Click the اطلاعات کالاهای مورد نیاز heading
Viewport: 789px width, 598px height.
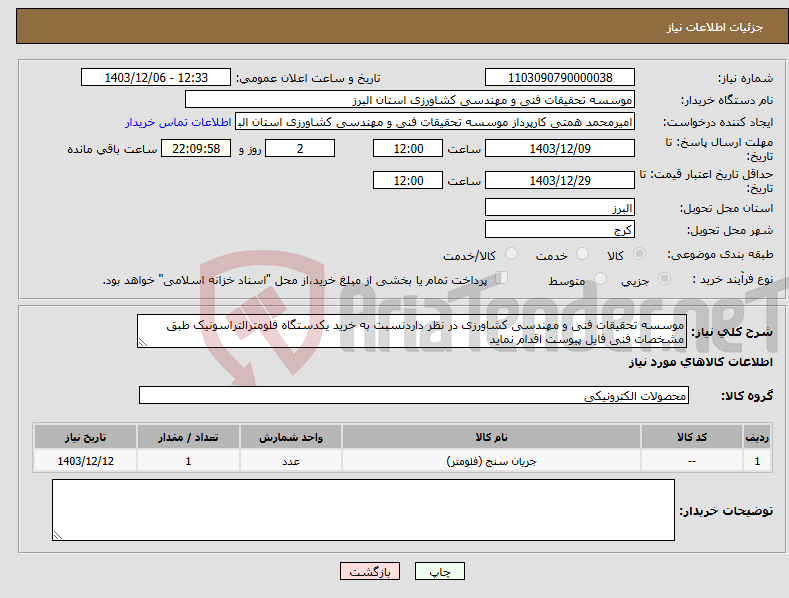click(700, 362)
